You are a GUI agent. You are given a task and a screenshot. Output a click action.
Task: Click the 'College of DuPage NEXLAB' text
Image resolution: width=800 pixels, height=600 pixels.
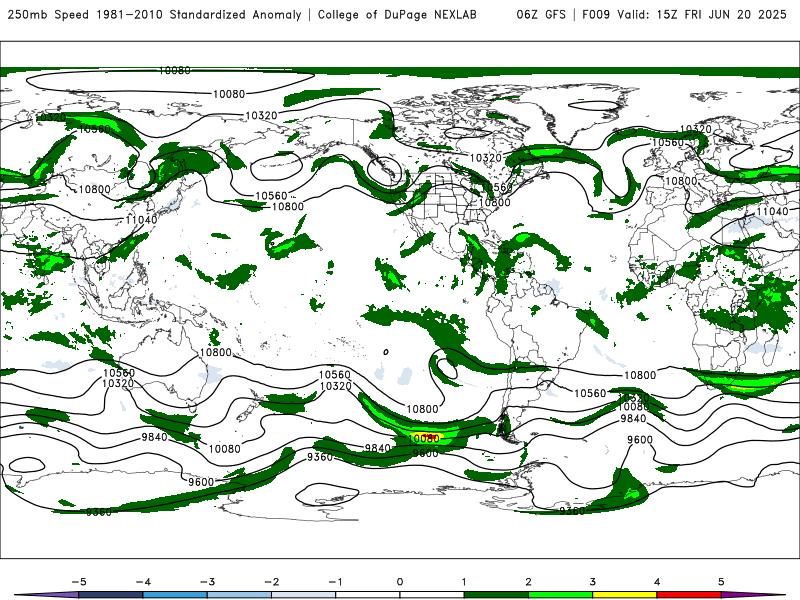pos(397,15)
